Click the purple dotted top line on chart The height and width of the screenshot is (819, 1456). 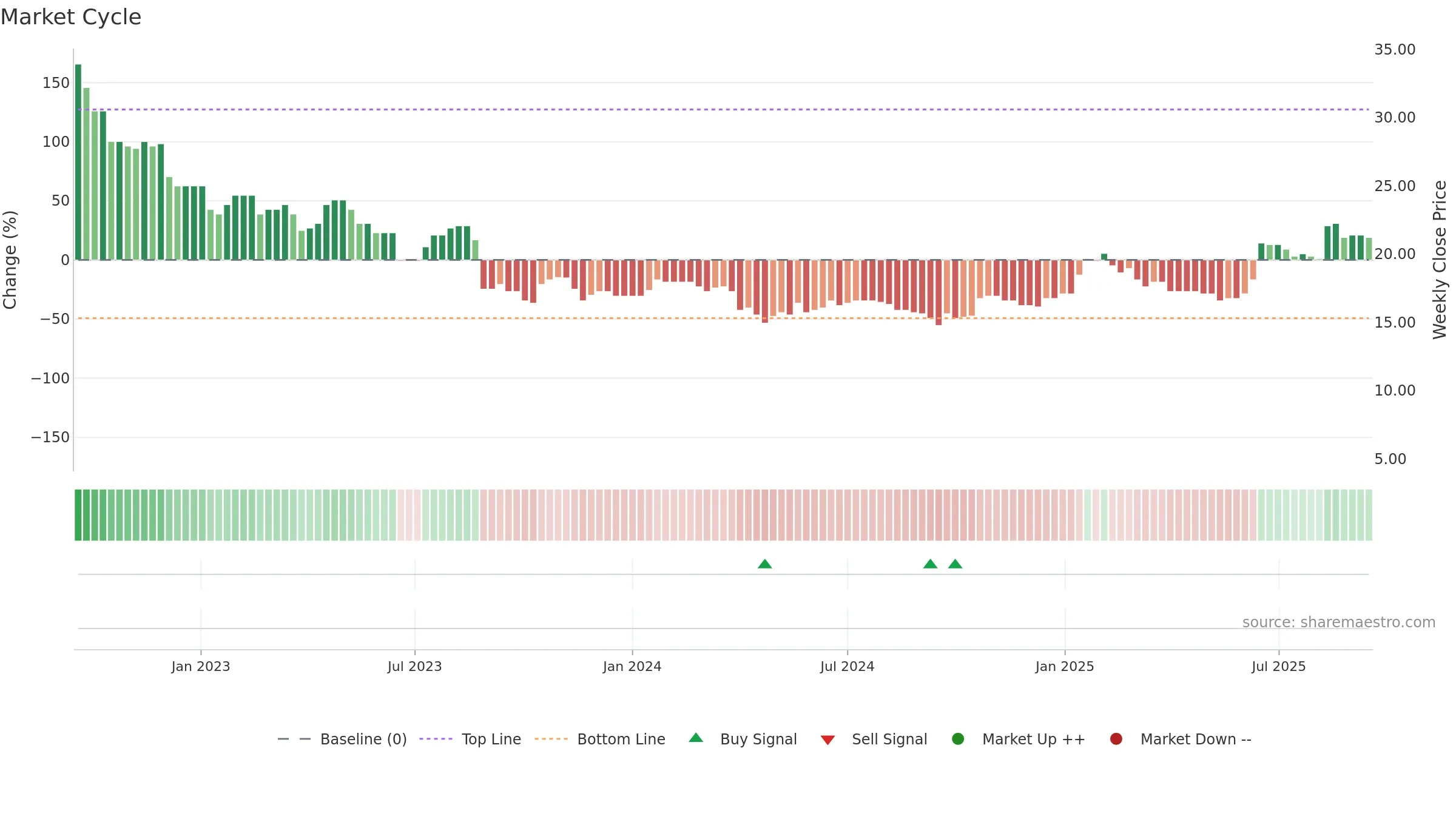point(723,110)
